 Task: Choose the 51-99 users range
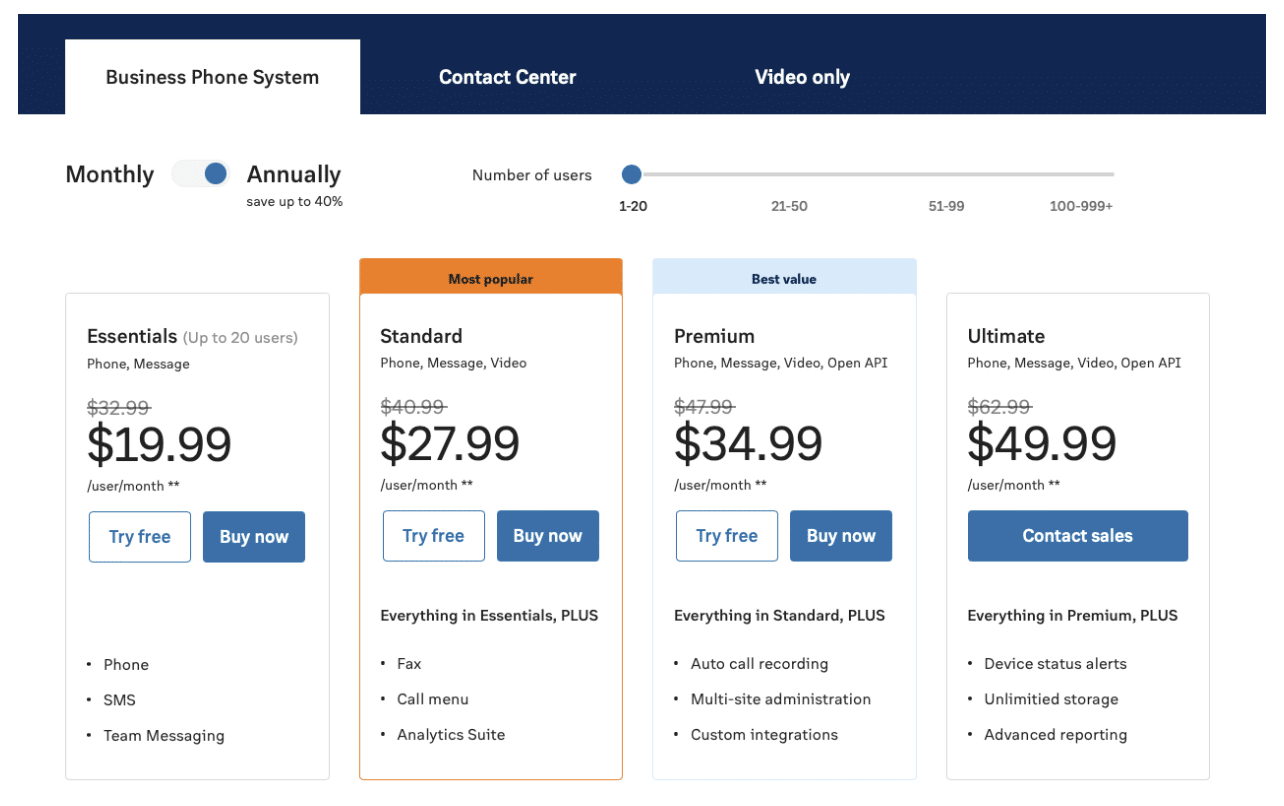click(x=946, y=206)
